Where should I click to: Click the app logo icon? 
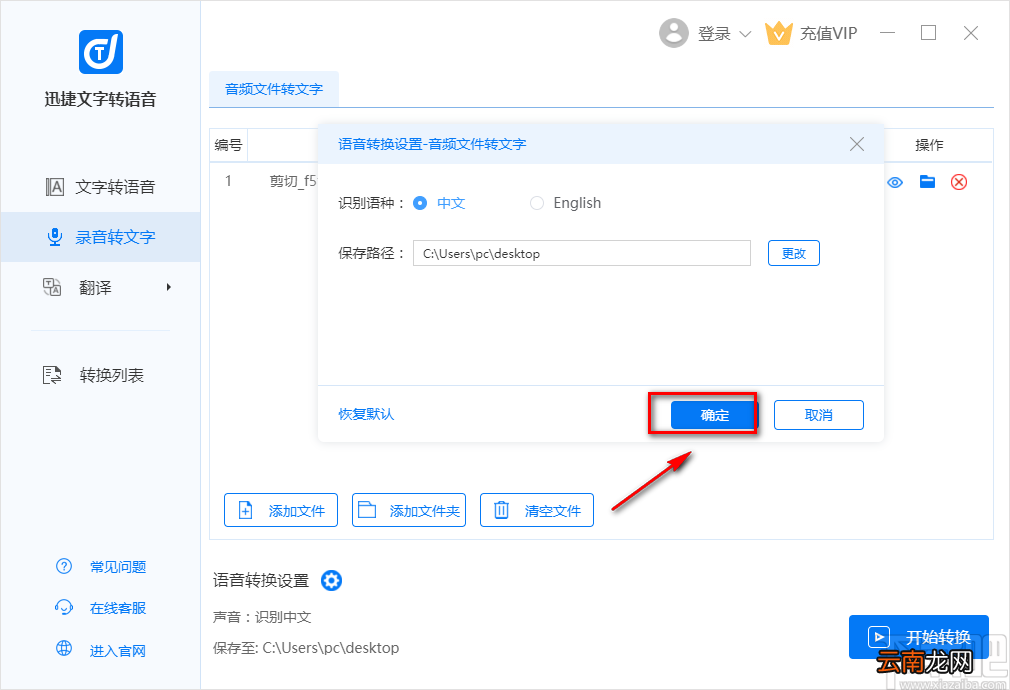click(x=101, y=52)
